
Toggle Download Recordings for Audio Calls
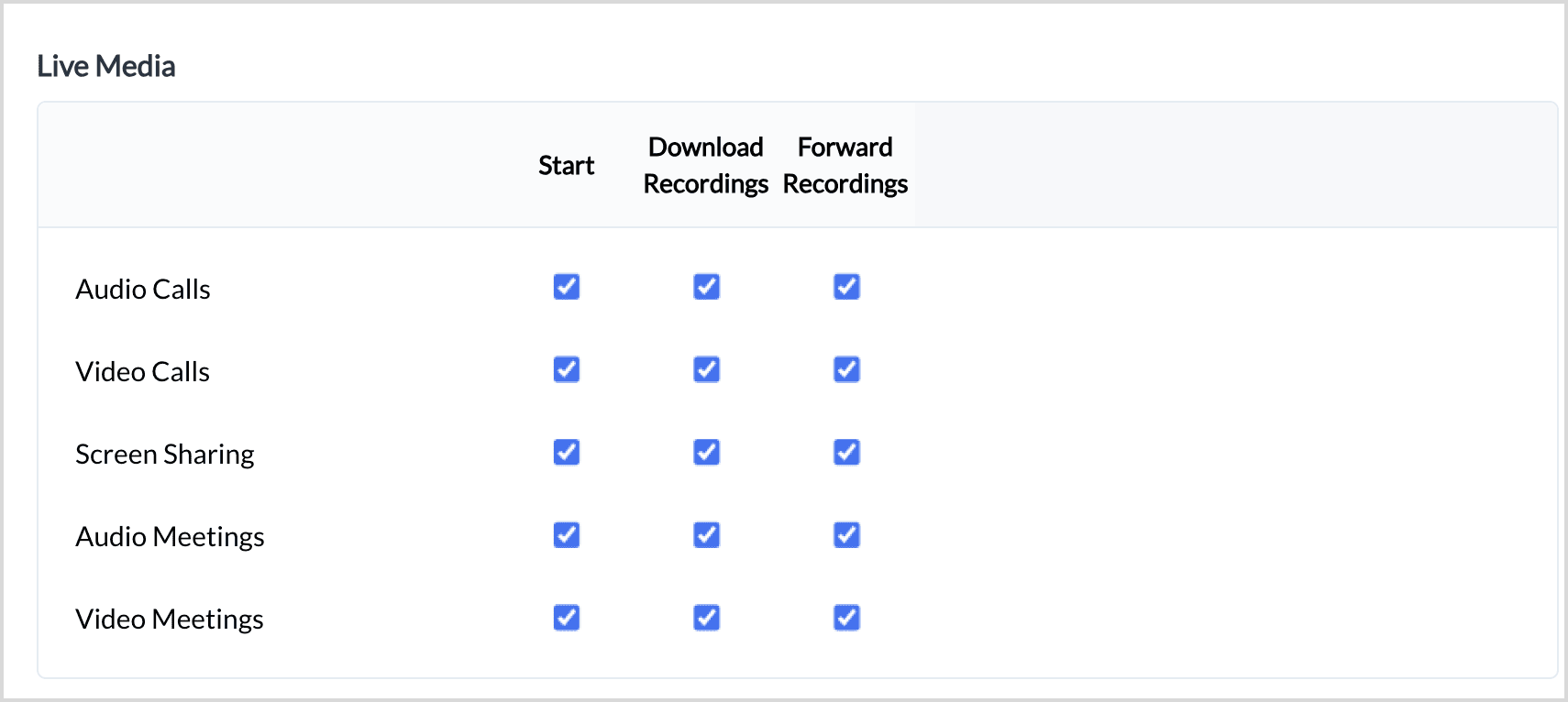(706, 287)
